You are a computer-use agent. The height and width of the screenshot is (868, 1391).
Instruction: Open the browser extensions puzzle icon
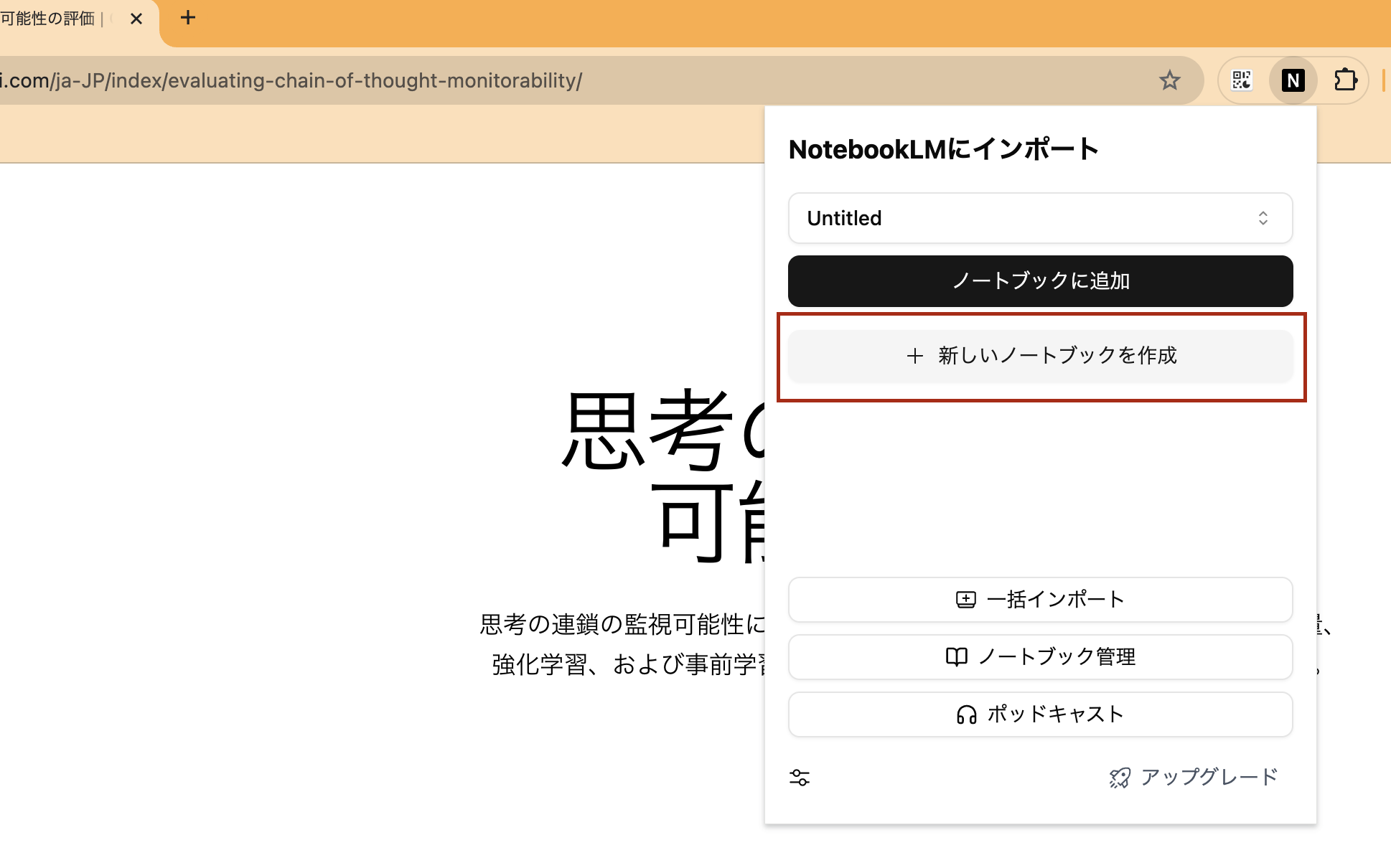click(1345, 80)
